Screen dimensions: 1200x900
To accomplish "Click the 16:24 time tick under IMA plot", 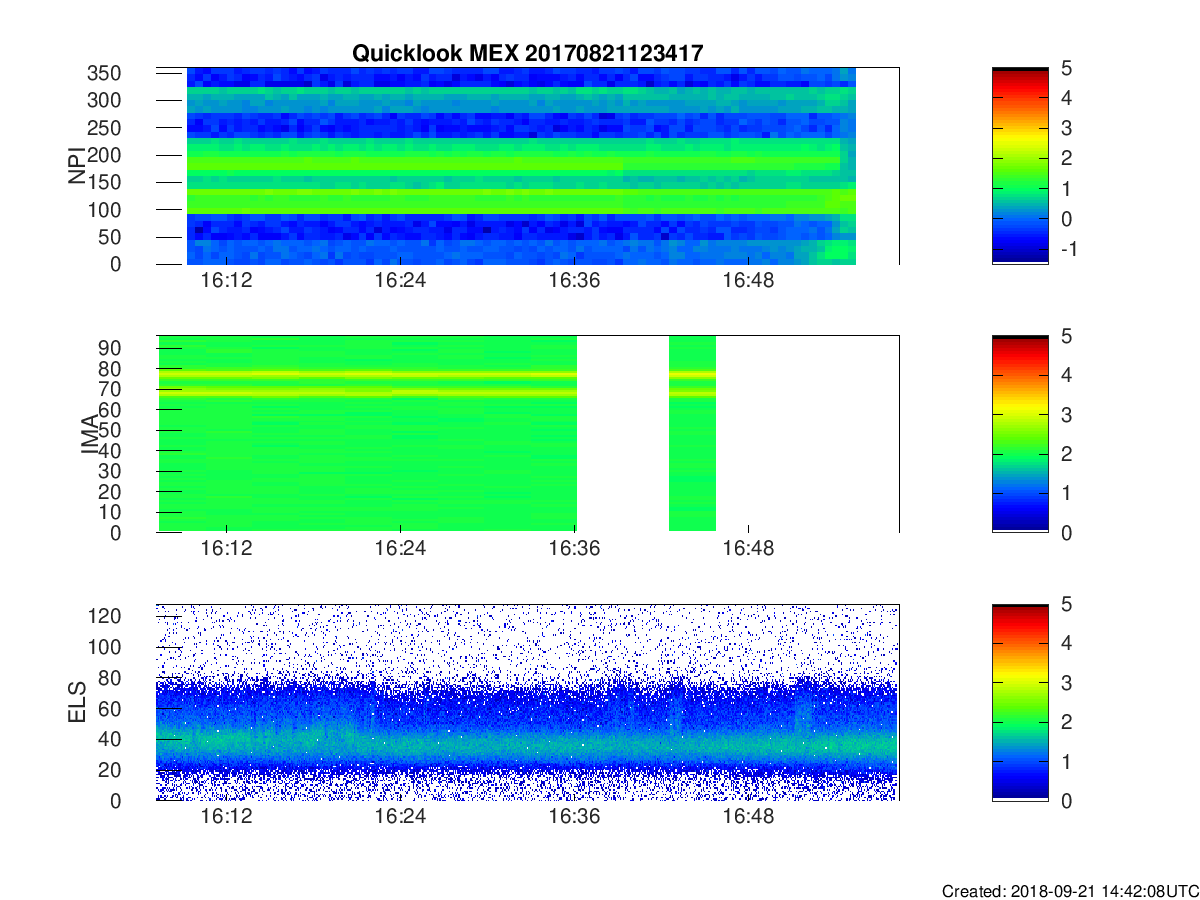I will point(400,549).
